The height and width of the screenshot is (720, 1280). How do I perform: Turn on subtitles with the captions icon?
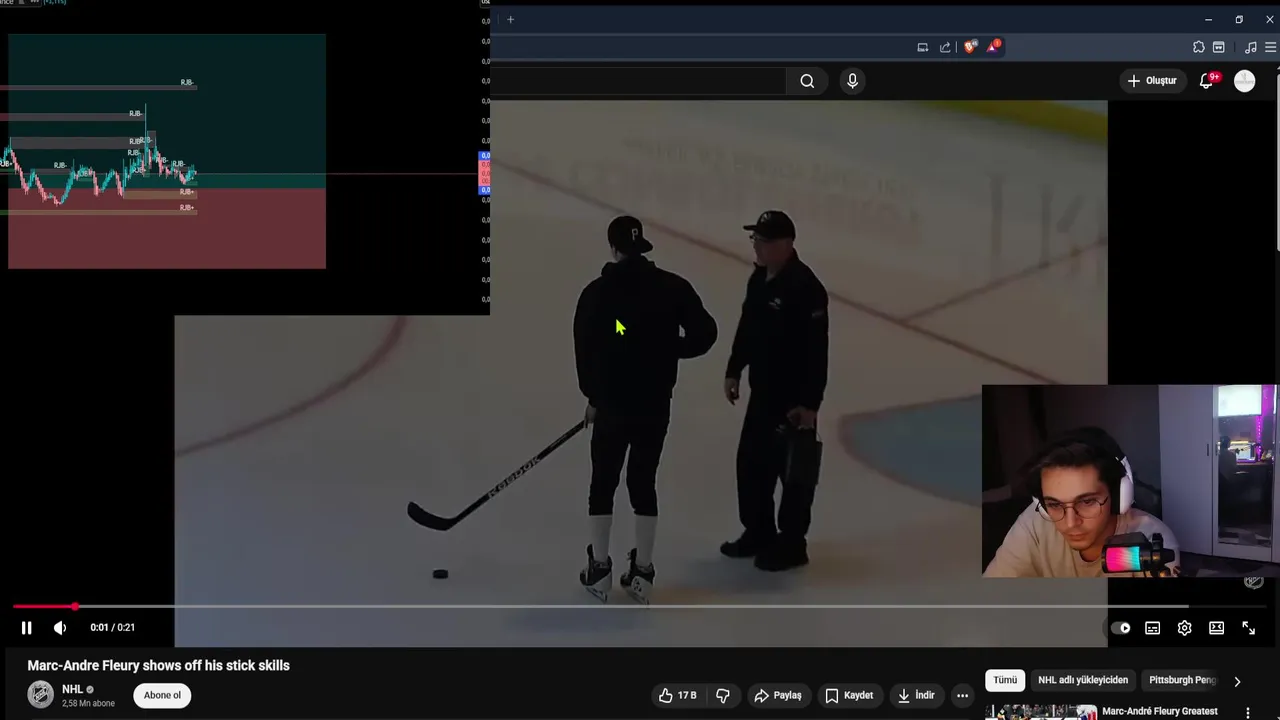[1153, 628]
